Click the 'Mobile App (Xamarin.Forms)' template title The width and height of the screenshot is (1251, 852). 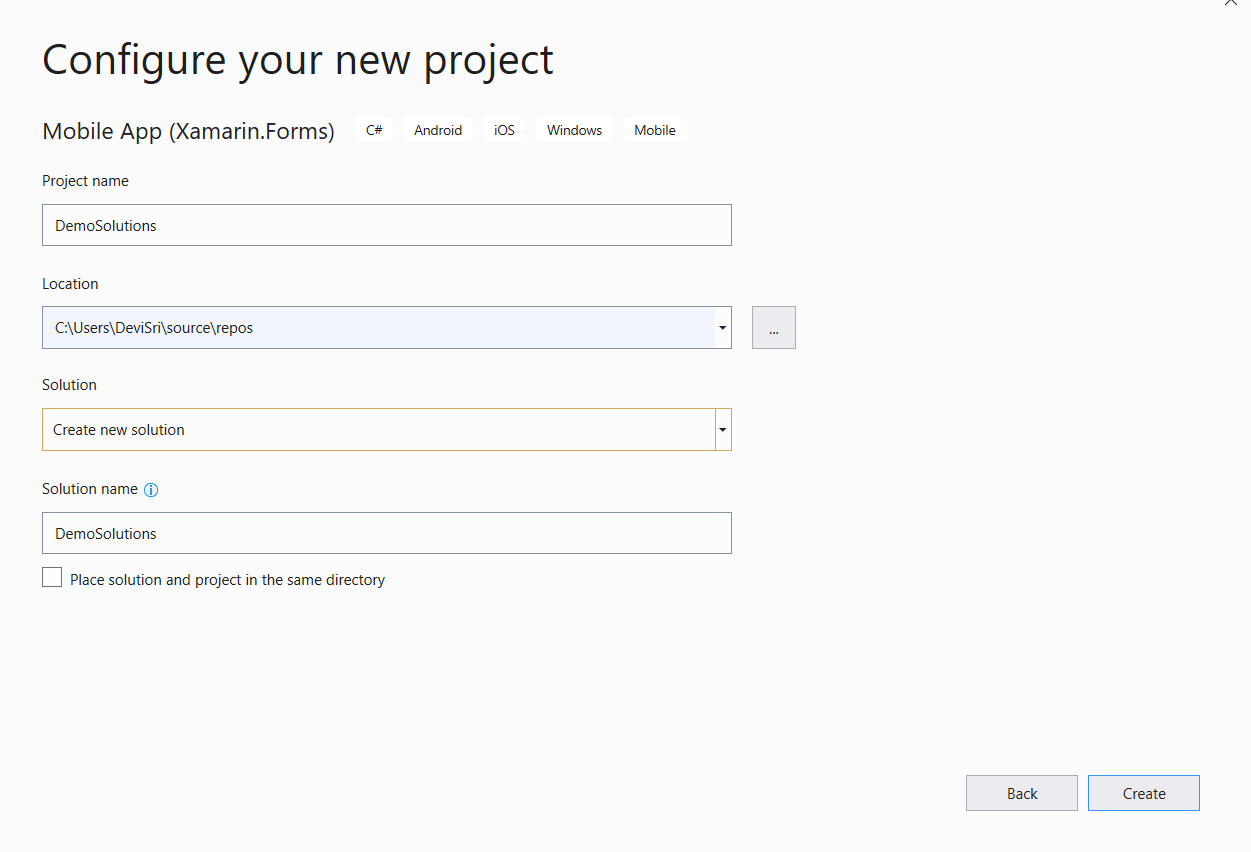(x=188, y=131)
